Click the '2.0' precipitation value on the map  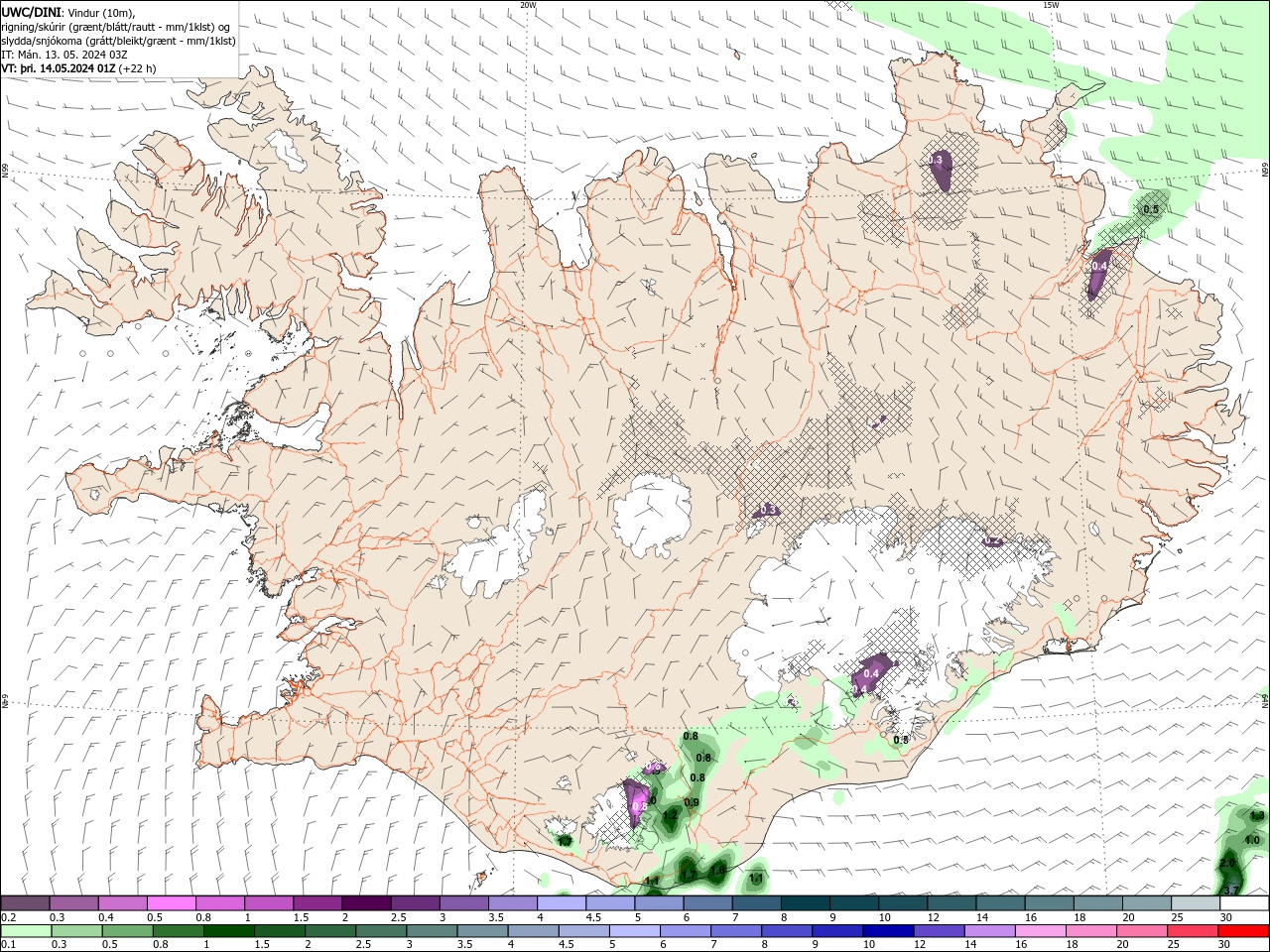pyautogui.click(x=1226, y=863)
